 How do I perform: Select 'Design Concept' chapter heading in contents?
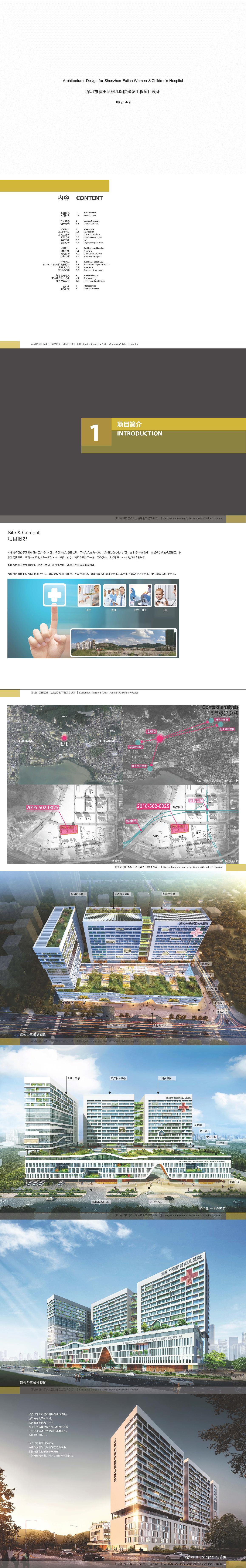pyautogui.click(x=92, y=221)
